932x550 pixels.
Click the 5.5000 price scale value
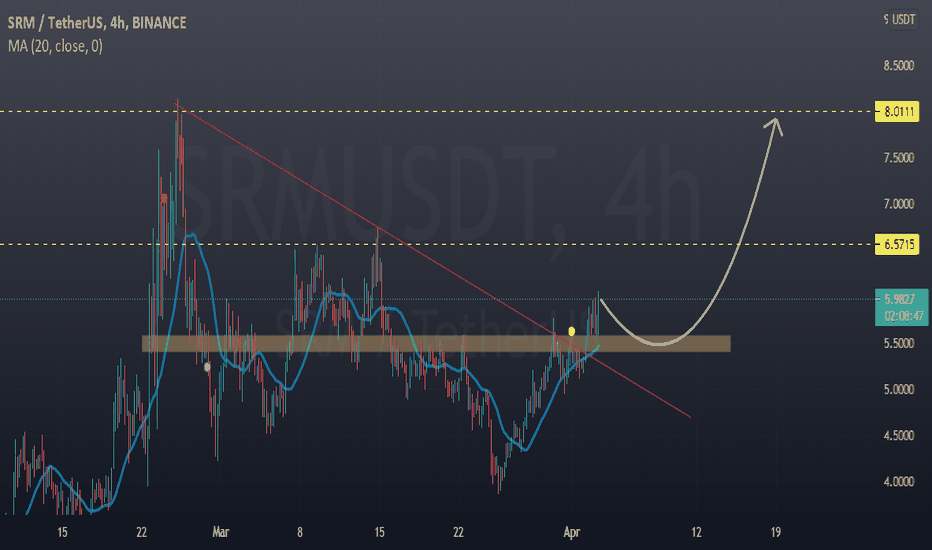point(899,343)
